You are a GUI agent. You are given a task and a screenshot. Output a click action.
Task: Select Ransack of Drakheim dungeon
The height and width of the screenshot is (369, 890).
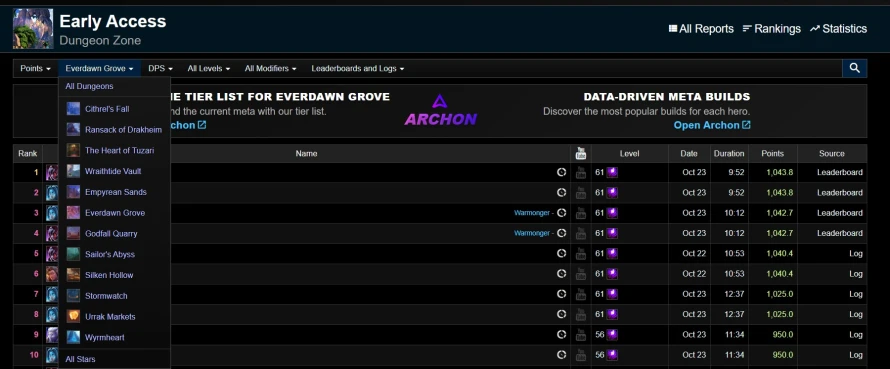pyautogui.click(x=123, y=129)
